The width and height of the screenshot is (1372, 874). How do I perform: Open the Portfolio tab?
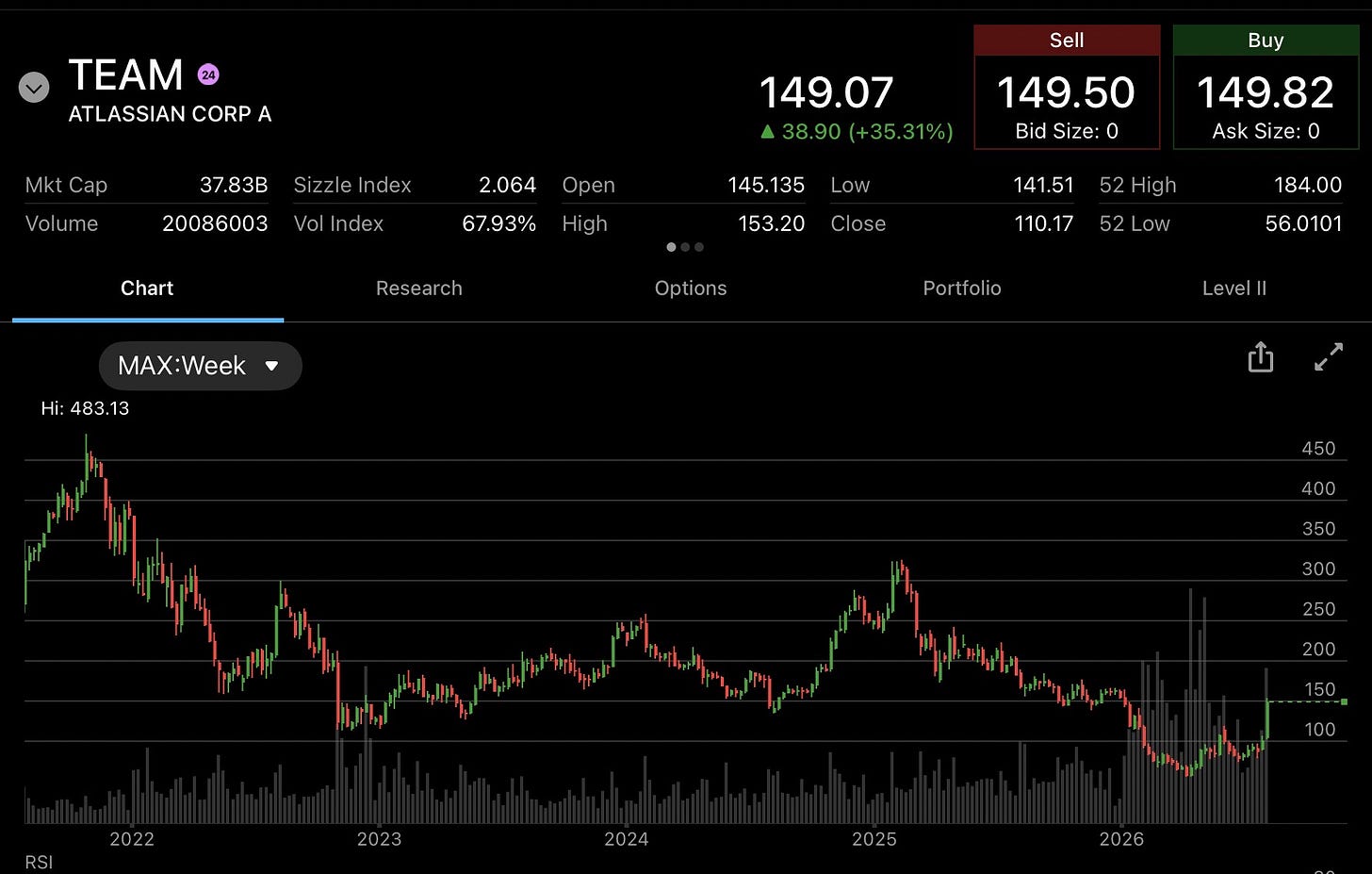click(x=962, y=289)
